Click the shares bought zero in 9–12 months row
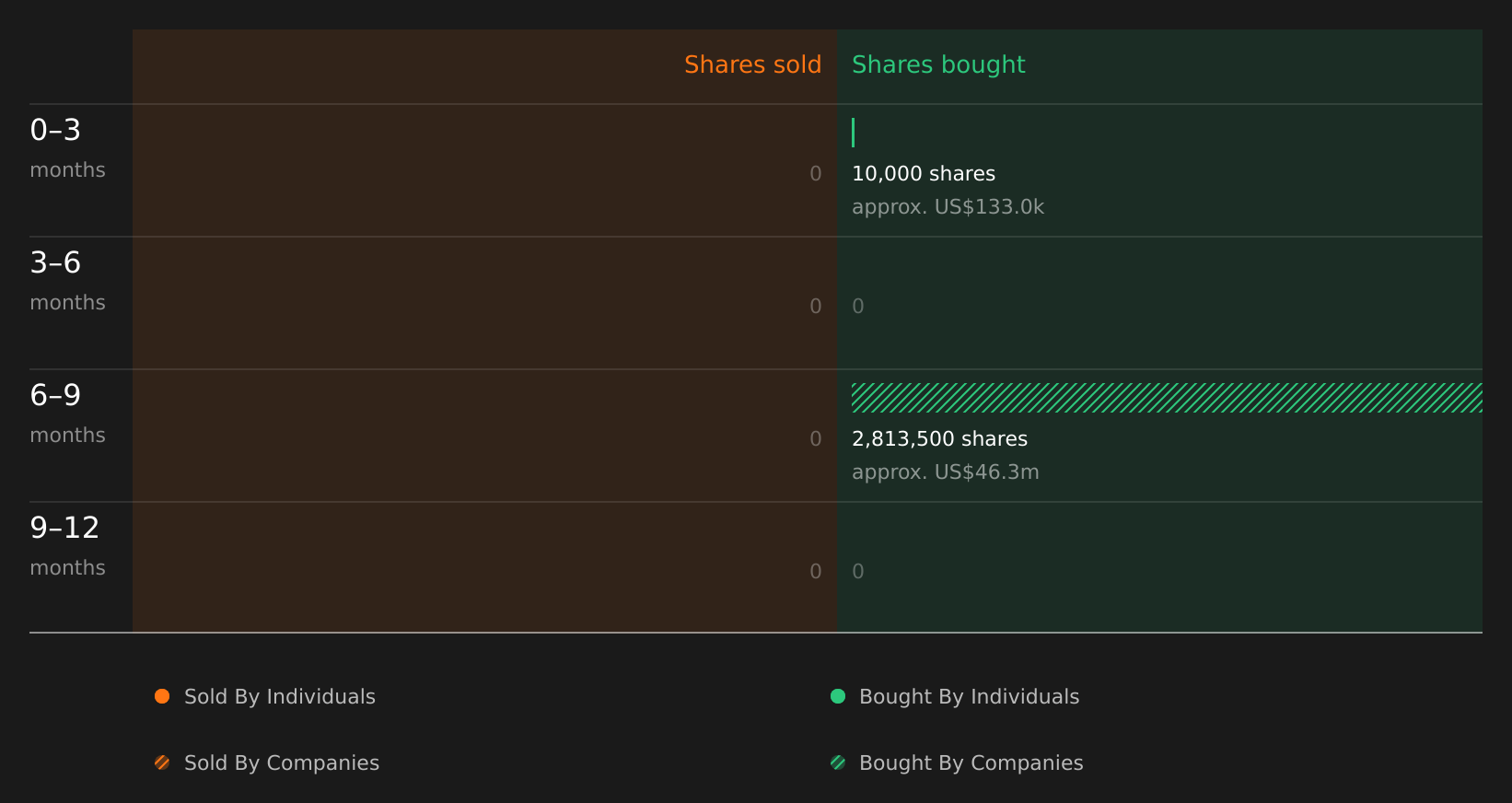Image resolution: width=1512 pixels, height=803 pixels. point(858,572)
